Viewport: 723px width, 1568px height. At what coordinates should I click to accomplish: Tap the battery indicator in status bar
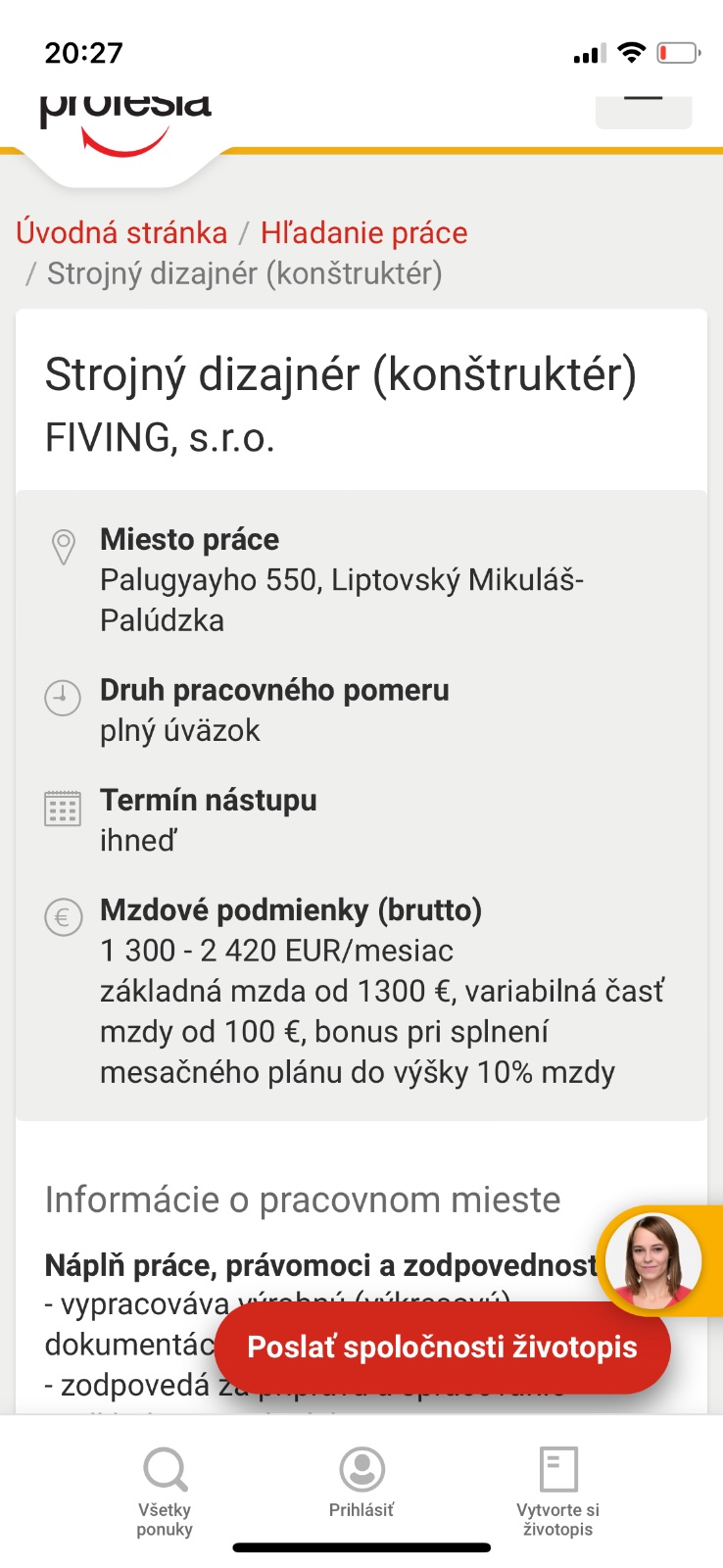678,53
